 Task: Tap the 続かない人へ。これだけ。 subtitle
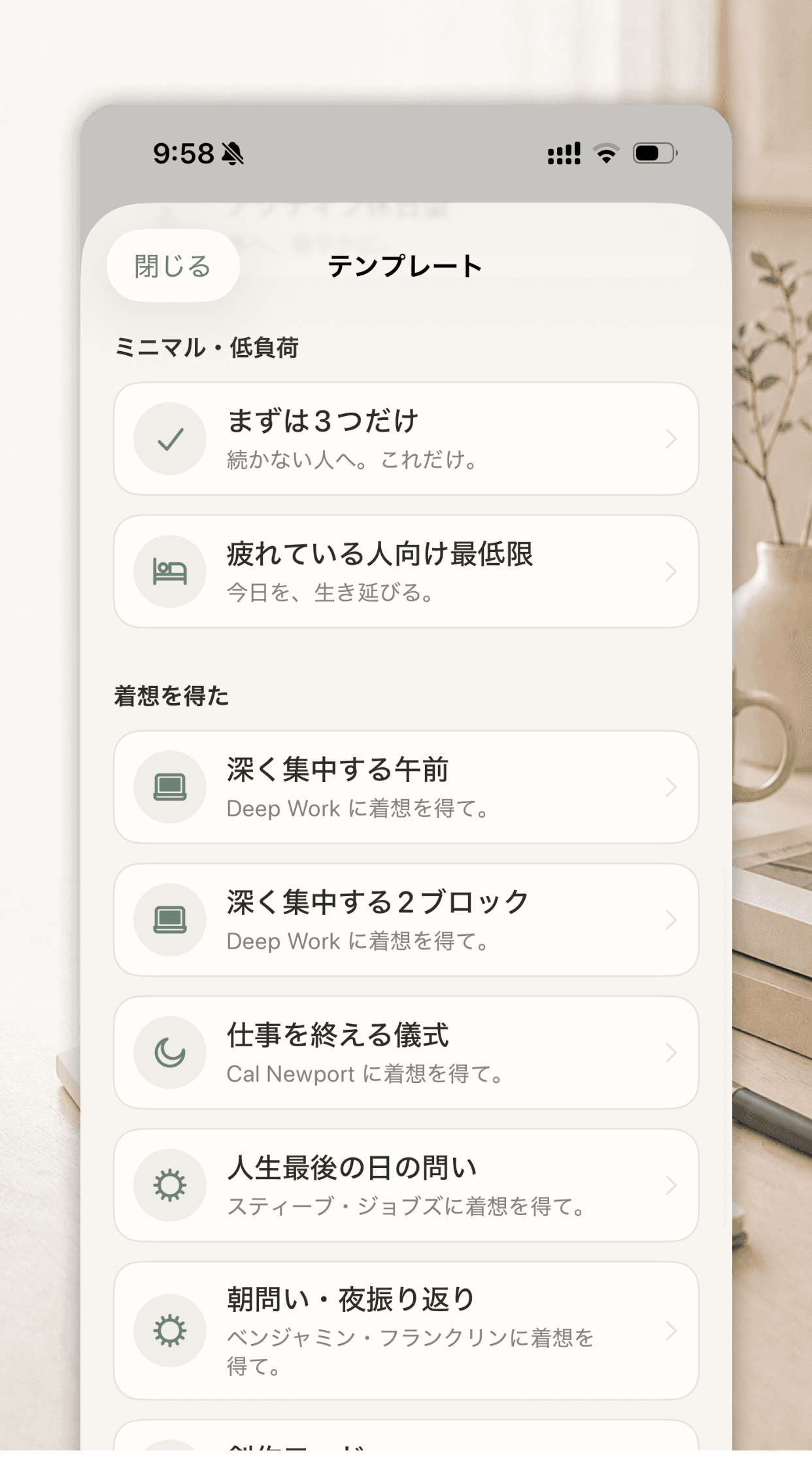tap(353, 460)
